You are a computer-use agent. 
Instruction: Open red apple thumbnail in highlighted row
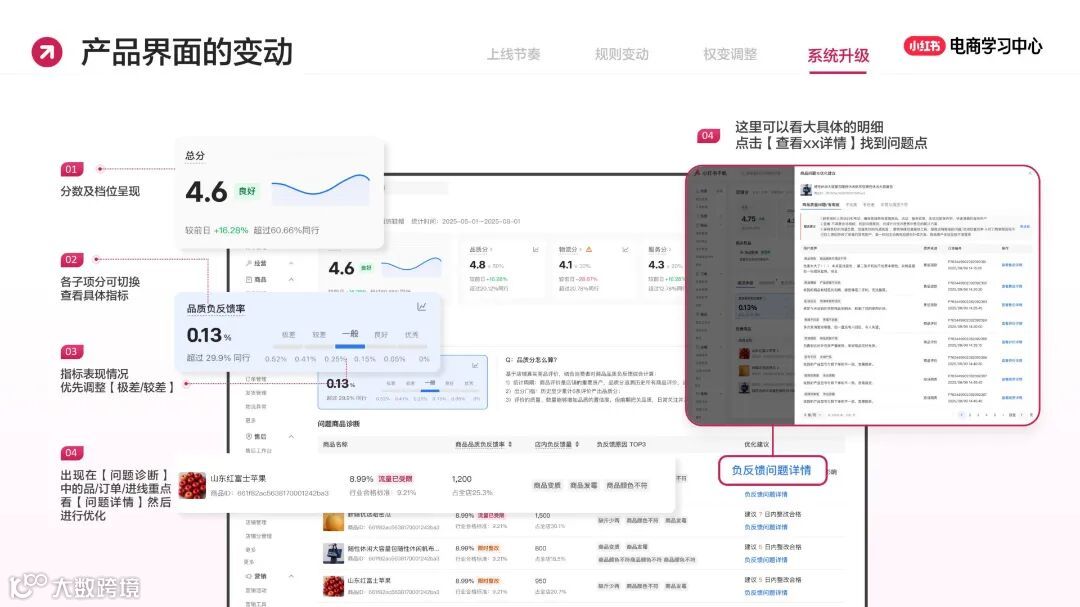pyautogui.click(x=192, y=486)
